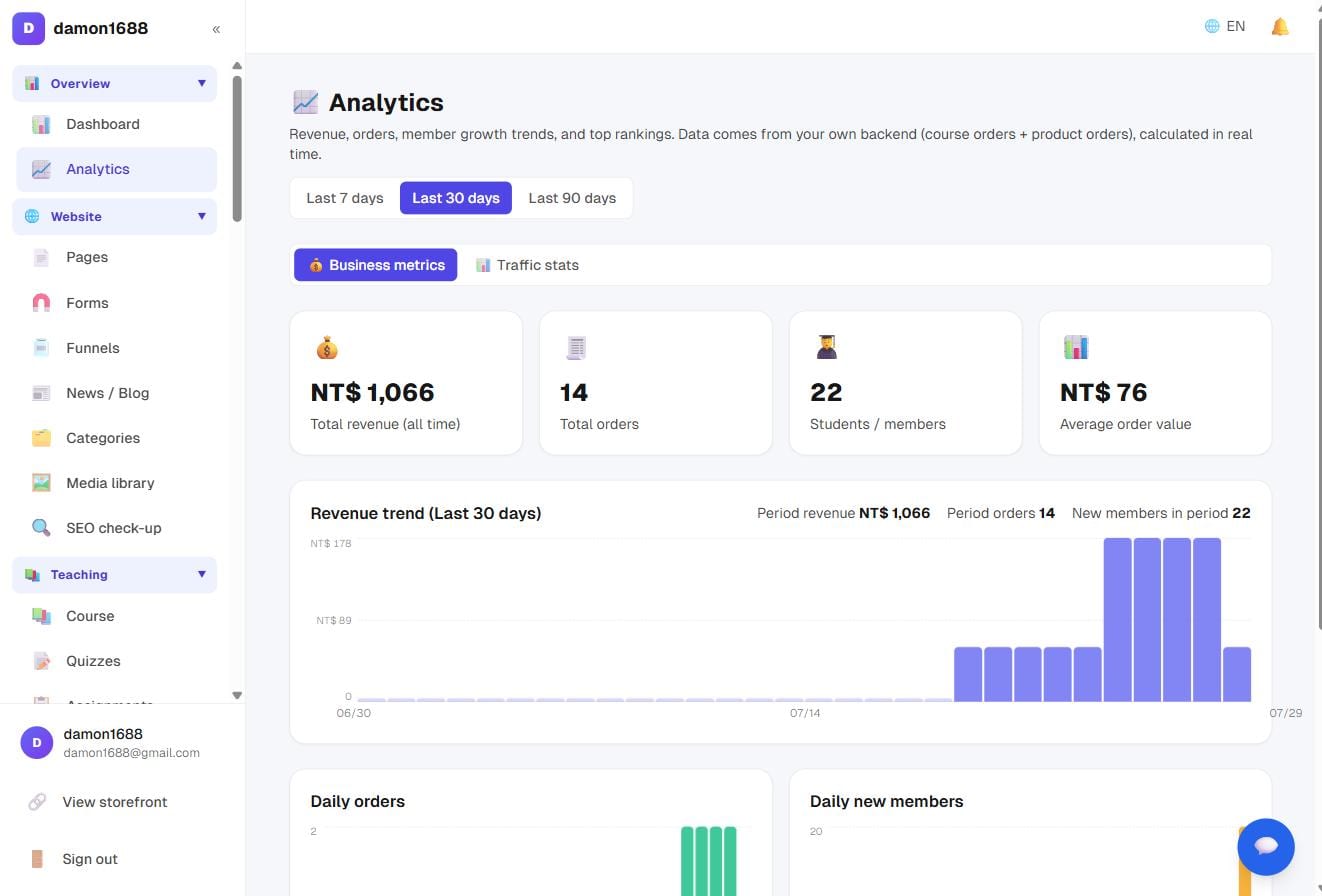Screen dimensions: 1322x896
Task: Click the Analytics line-chart sidebar icon
Action: 41,169
